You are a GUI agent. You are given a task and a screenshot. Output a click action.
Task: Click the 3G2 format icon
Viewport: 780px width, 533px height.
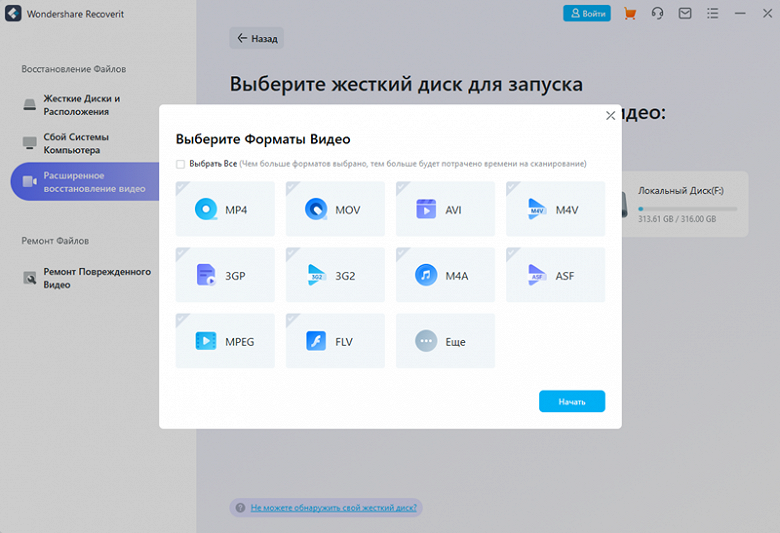tap(316, 275)
